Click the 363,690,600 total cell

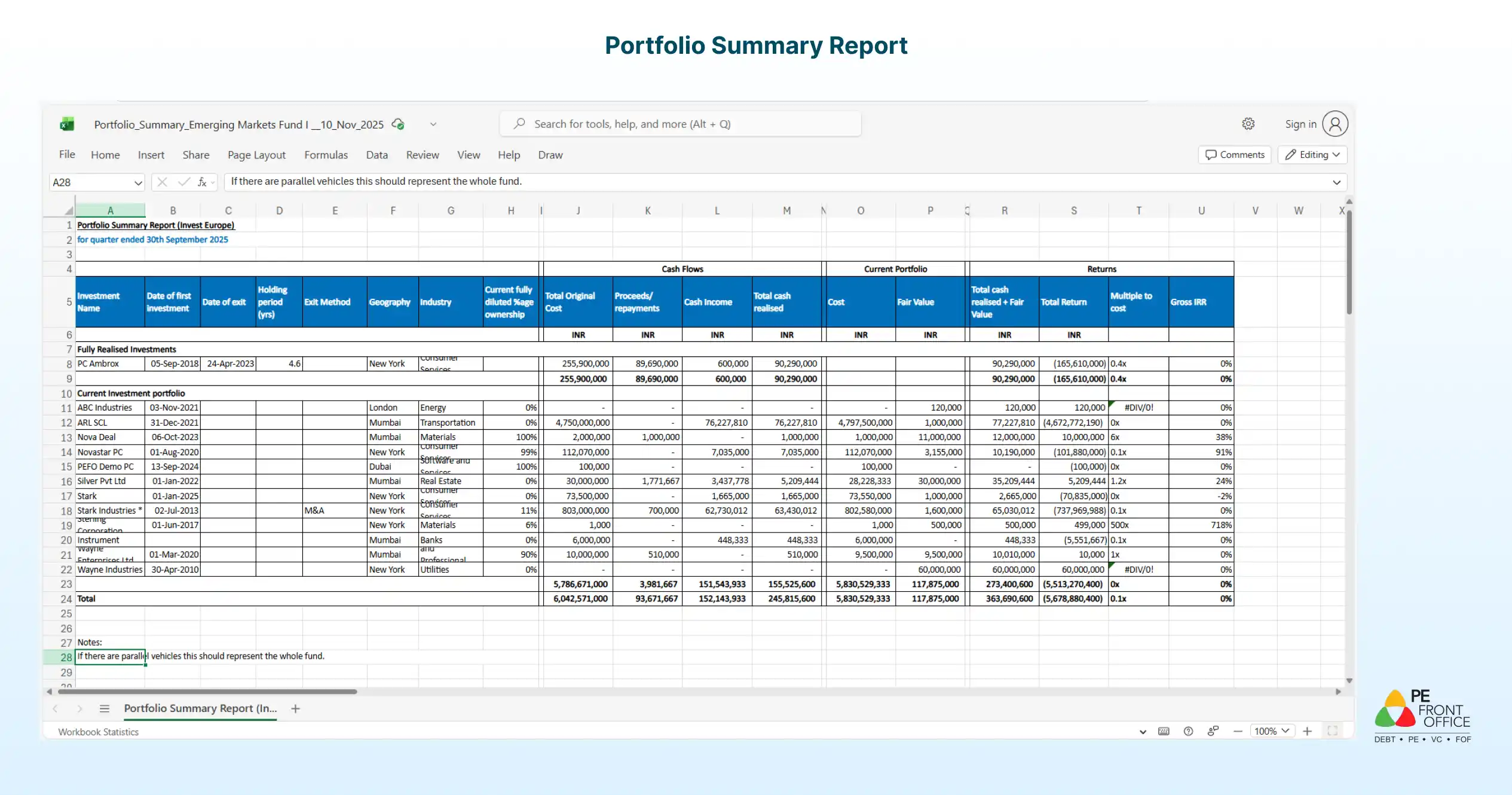pyautogui.click(x=1004, y=599)
